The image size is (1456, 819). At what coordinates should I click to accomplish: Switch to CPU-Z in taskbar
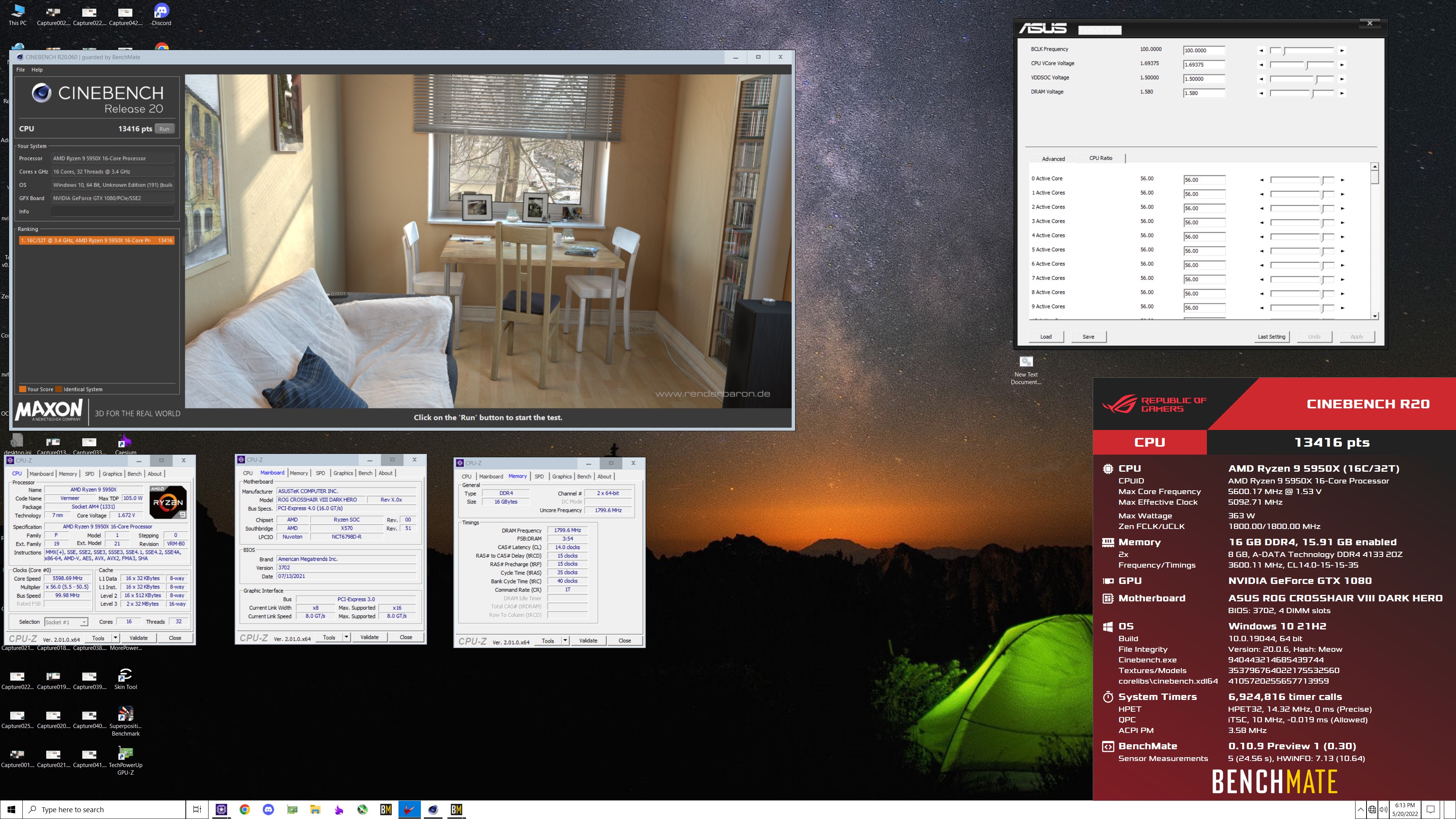pyautogui.click(x=221, y=810)
